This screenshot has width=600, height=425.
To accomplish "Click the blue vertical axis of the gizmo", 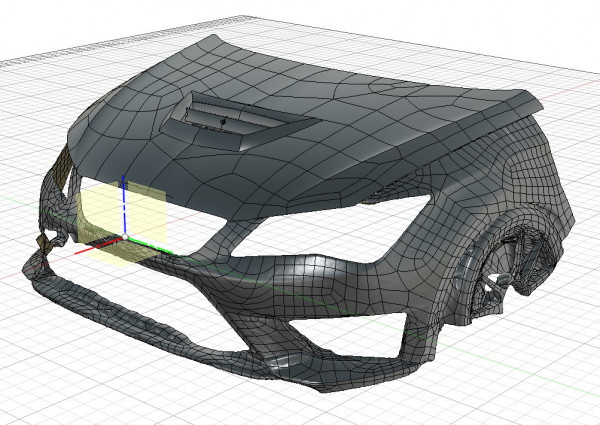I will [x=123, y=205].
